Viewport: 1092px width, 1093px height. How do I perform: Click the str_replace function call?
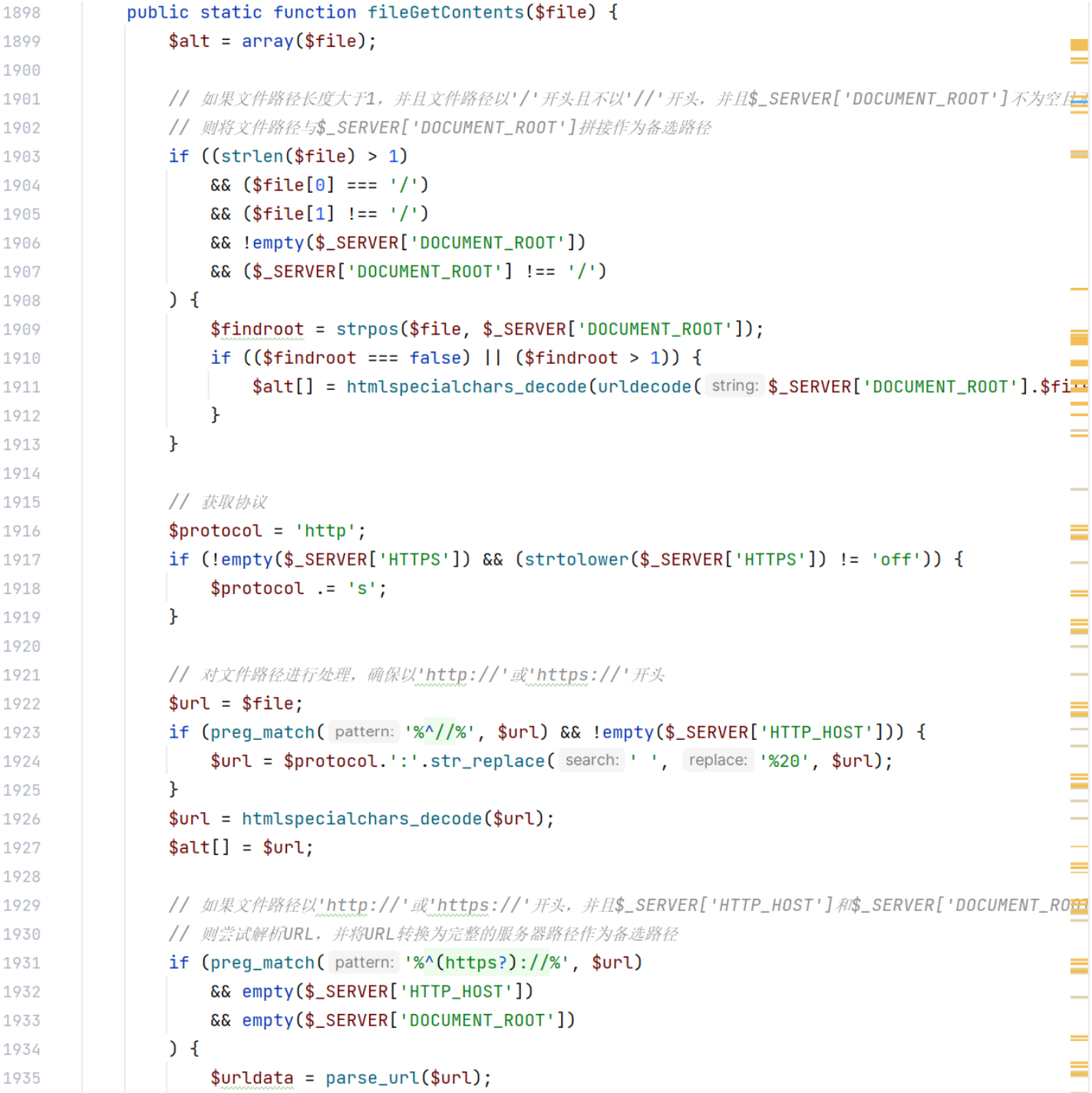487,761
